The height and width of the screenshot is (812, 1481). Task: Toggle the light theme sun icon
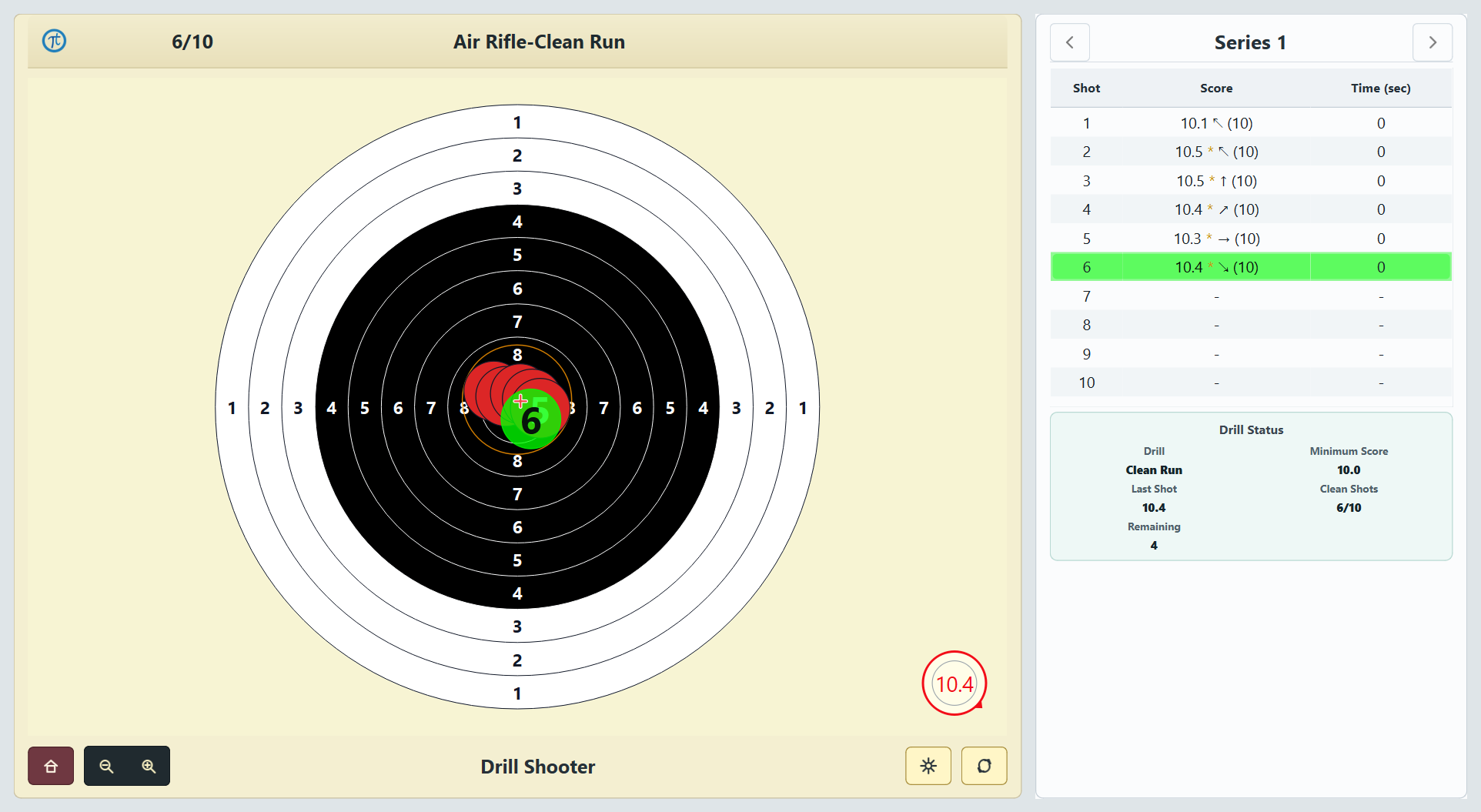click(x=928, y=766)
